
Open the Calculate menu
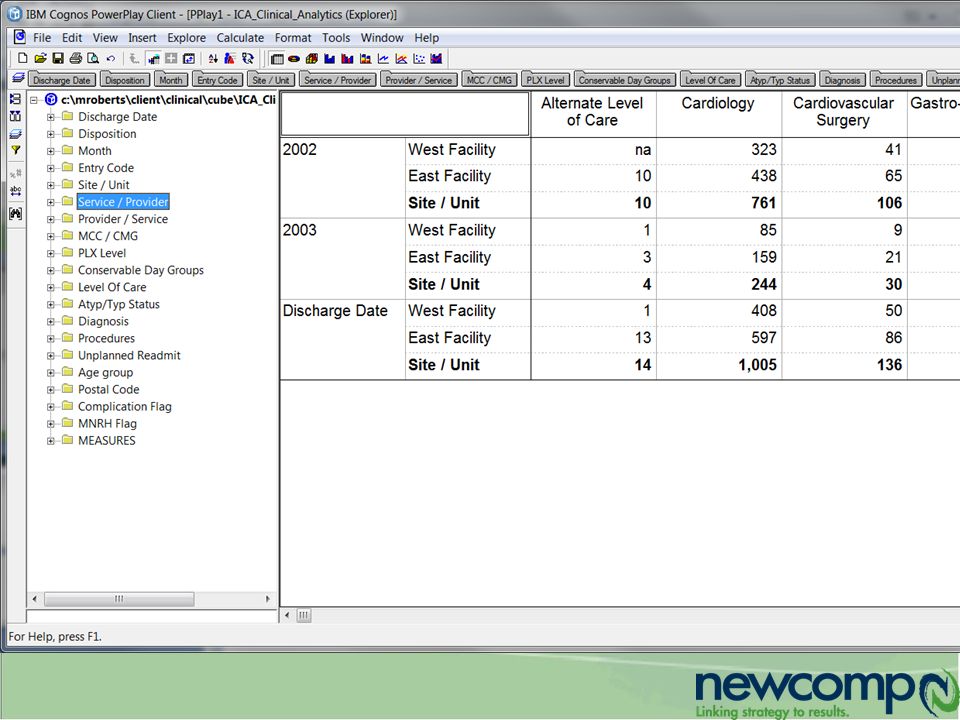tap(240, 38)
